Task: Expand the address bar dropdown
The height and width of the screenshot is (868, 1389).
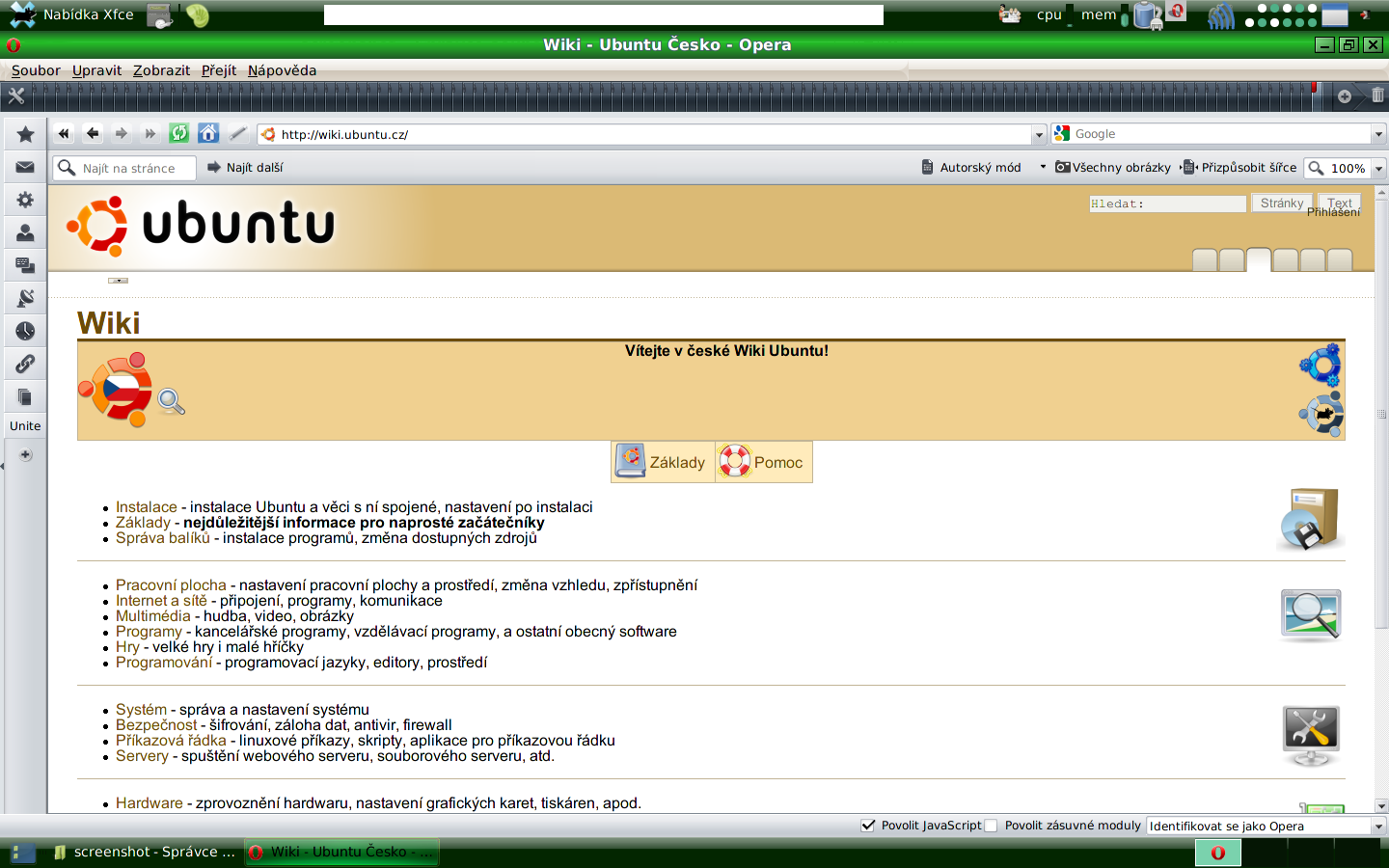Action: [1039, 135]
